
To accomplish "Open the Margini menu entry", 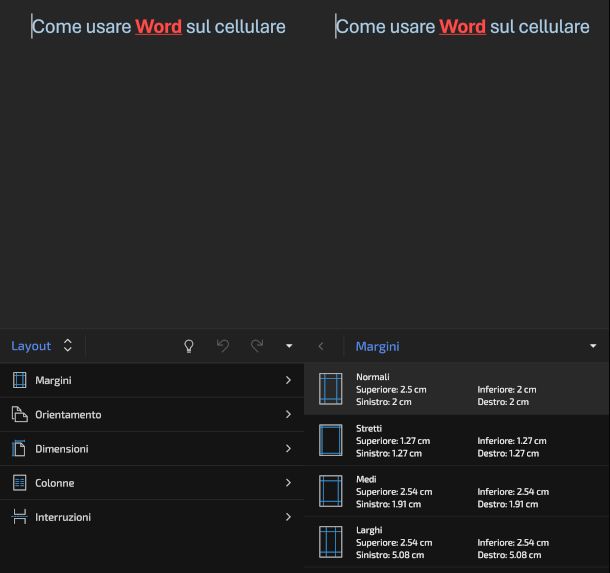I will coord(152,380).
